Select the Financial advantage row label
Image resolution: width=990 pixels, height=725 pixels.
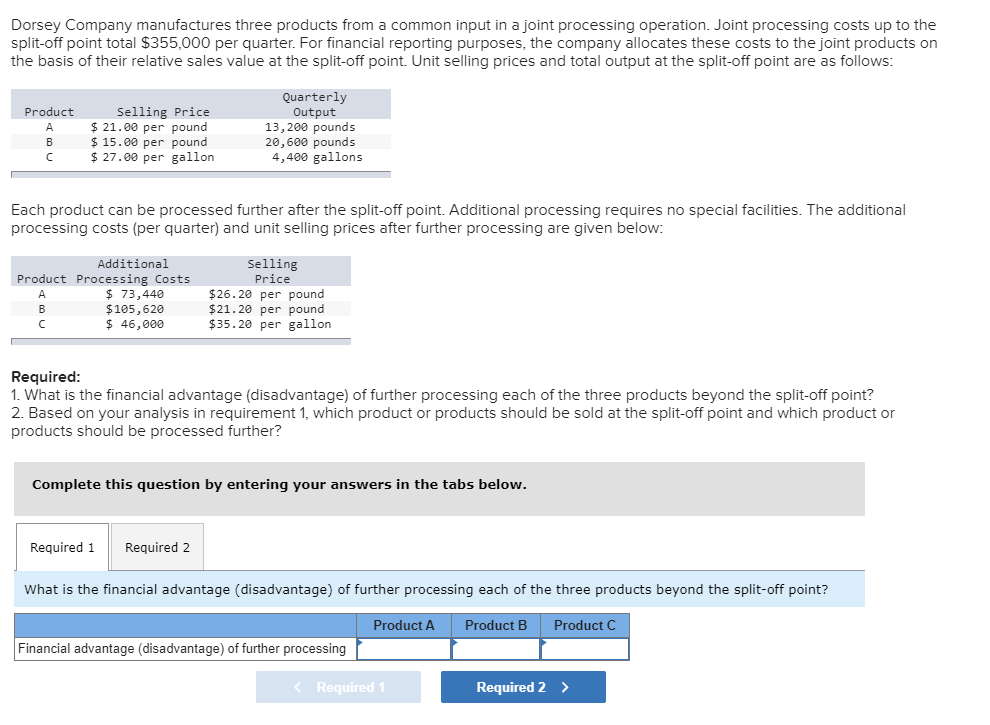tap(185, 649)
